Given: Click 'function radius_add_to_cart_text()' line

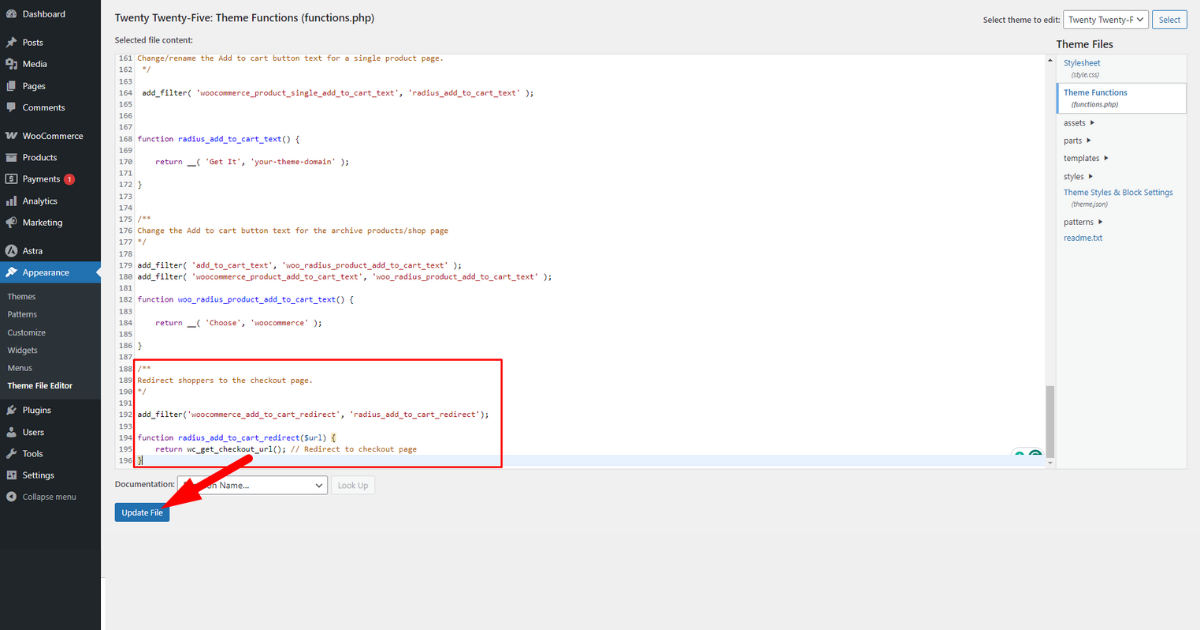Looking at the screenshot, I should 218,139.
